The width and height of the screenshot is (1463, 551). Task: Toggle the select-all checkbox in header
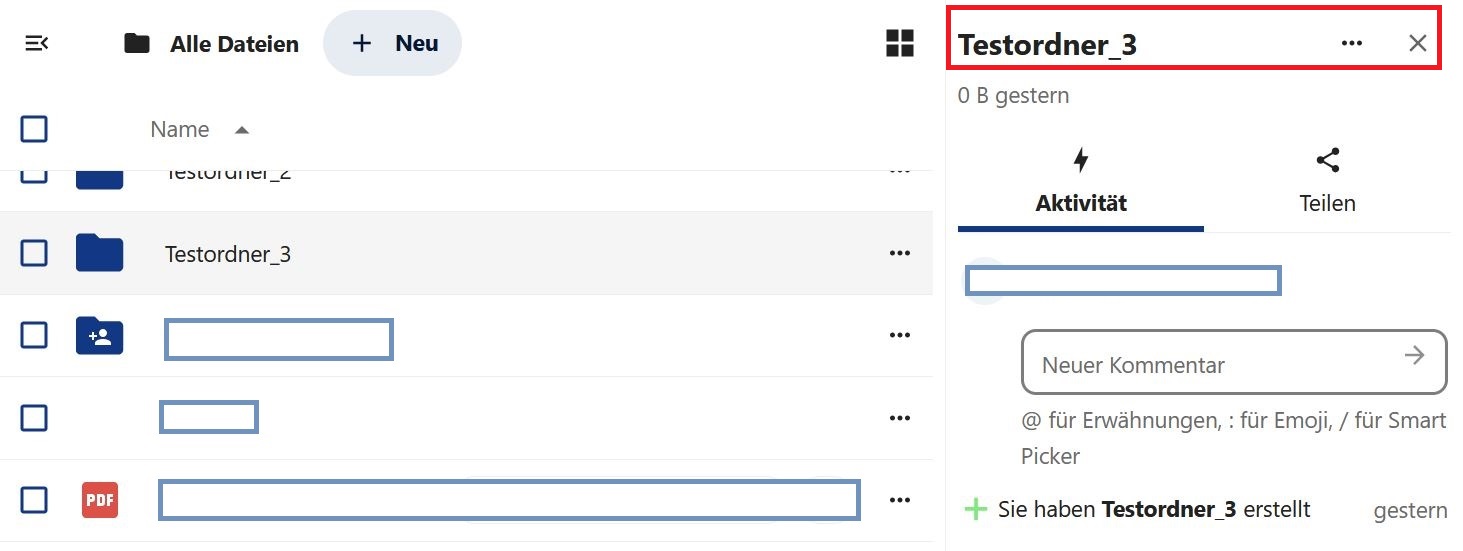click(x=34, y=129)
